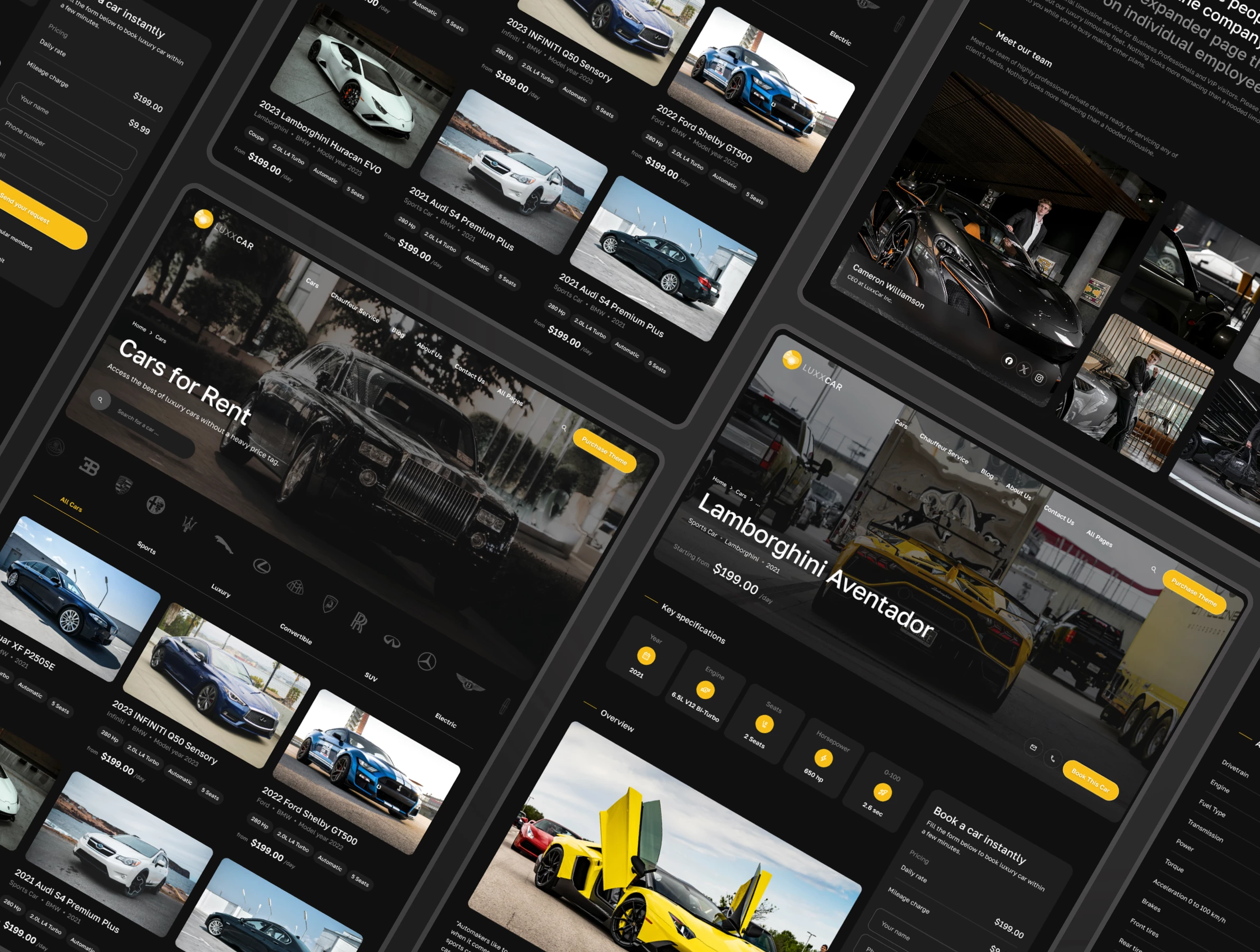Click the '650 hp' horsepower value
Screen dimensions: 1260x952
click(x=813, y=774)
